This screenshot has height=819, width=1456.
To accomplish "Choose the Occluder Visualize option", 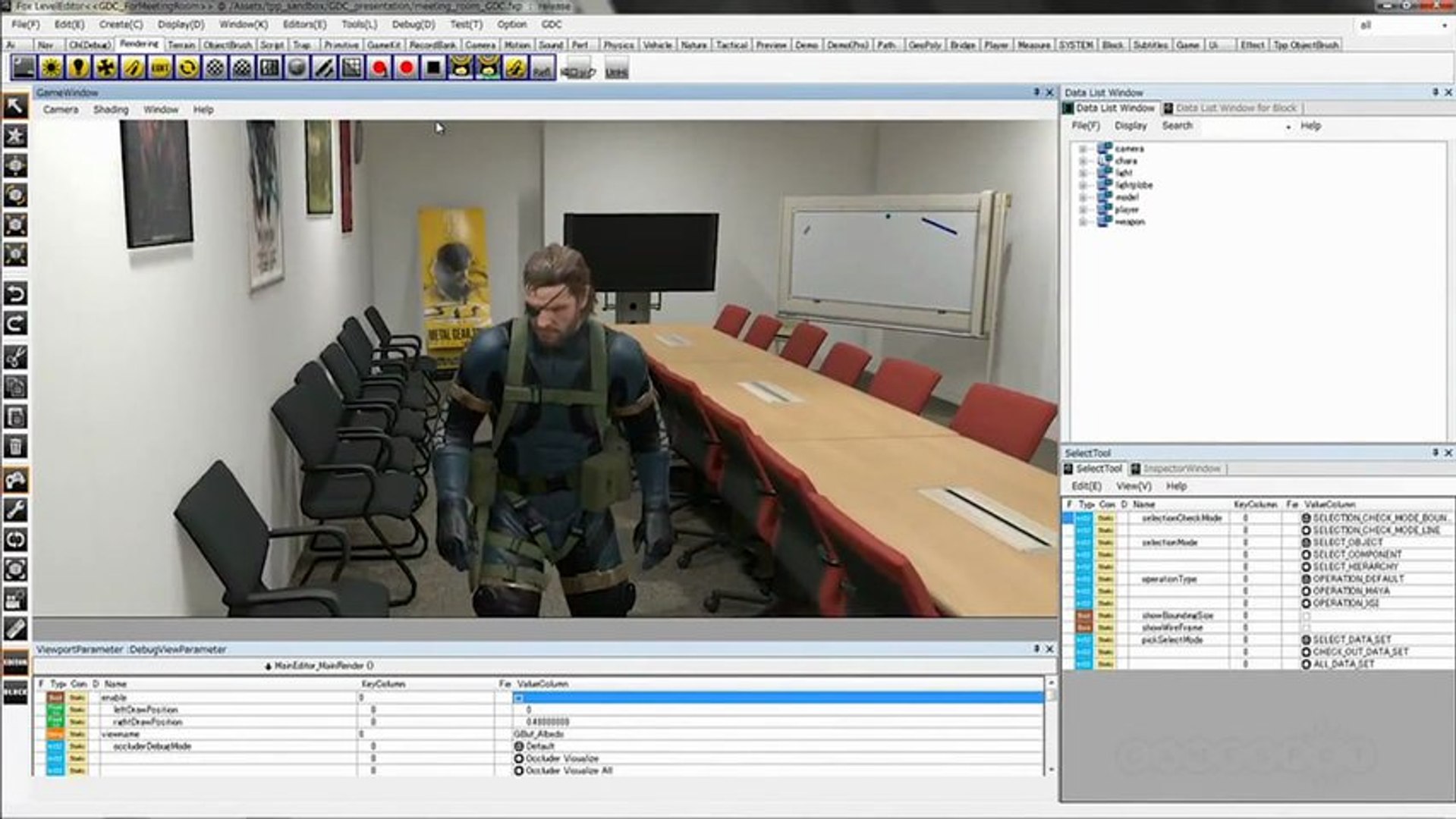I will 520,758.
